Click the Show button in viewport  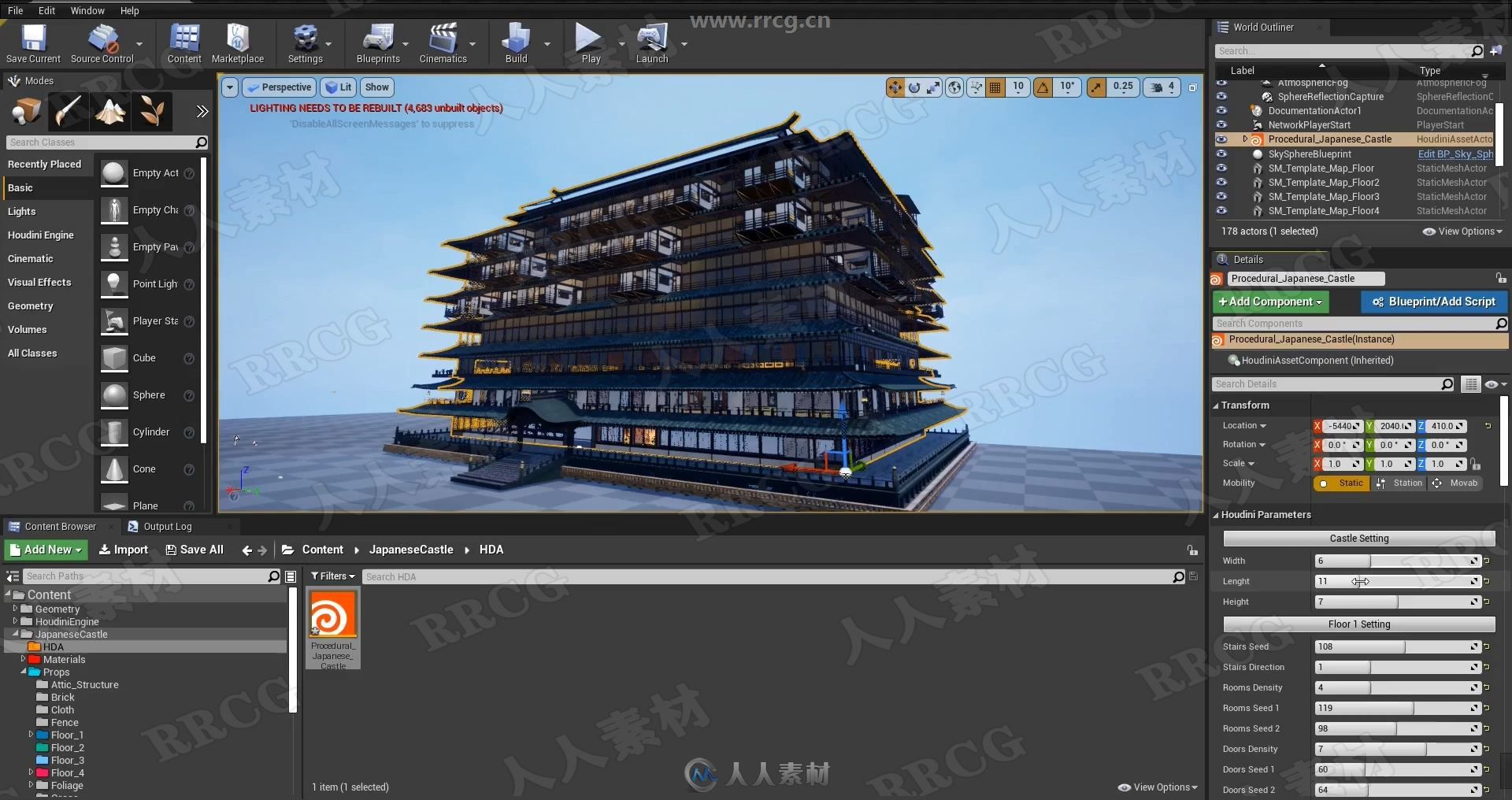point(376,87)
